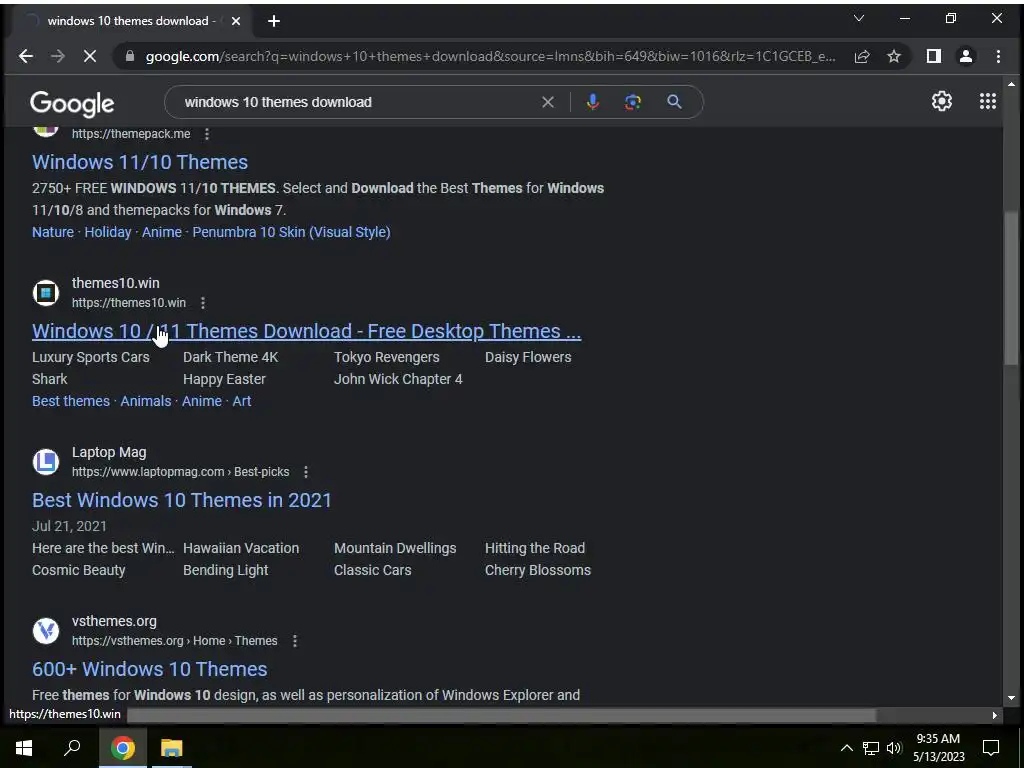The width and height of the screenshot is (1024, 768).
Task: Focus the Google search input
Action: [359, 102]
